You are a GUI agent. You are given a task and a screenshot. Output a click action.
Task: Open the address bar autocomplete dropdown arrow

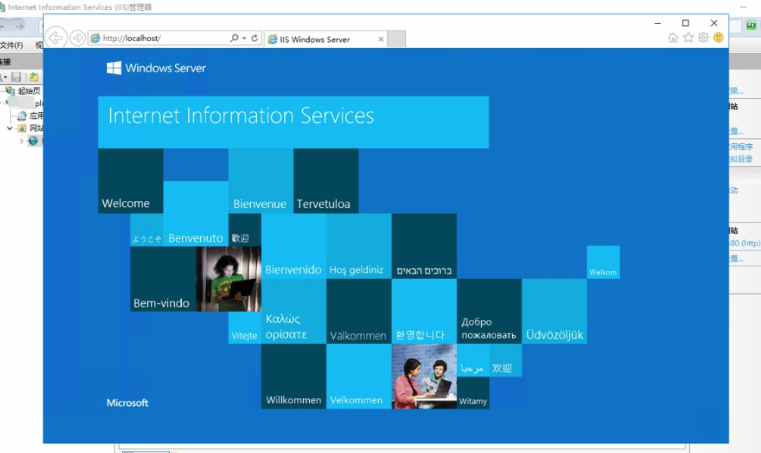pyautogui.click(x=244, y=38)
